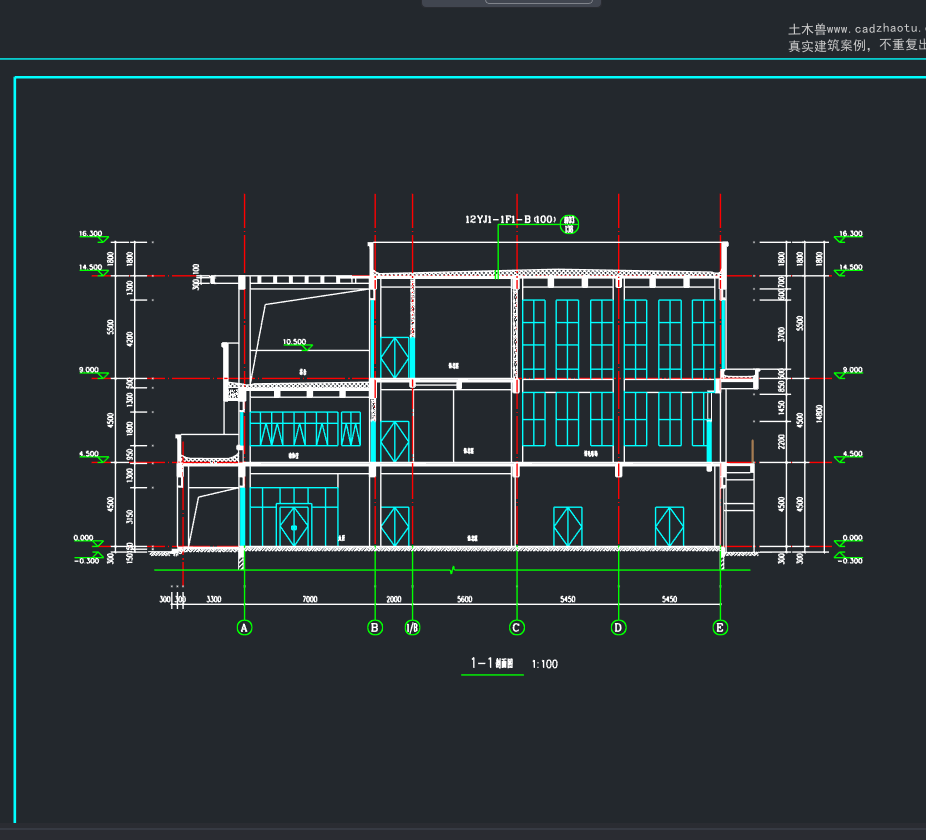Select the 14800 overall height dimension
The image size is (926, 840).
pyautogui.click(x=819, y=413)
